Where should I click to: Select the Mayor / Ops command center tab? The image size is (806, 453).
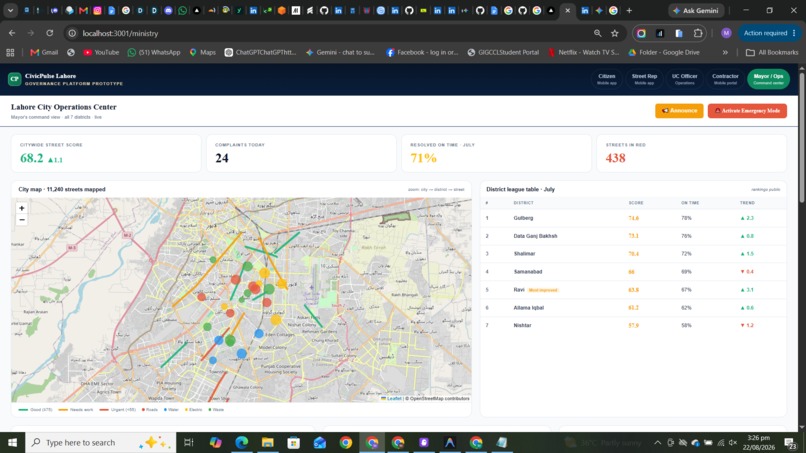click(768, 79)
